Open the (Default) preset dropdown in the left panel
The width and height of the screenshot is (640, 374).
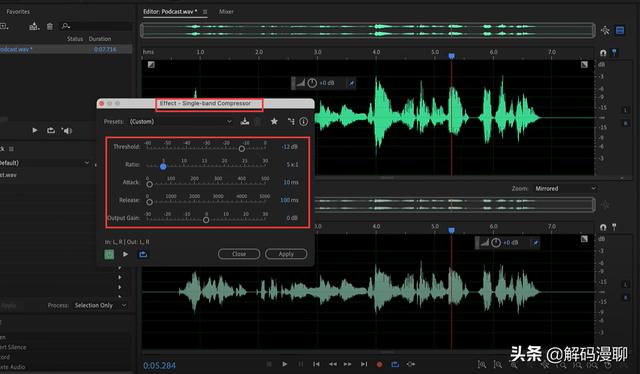(x=45, y=163)
